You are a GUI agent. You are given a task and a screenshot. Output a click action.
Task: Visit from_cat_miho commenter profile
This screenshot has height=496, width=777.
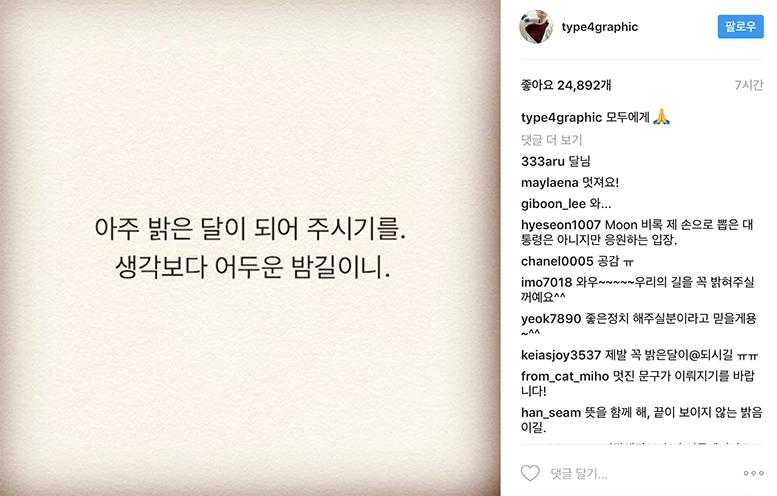pyautogui.click(x=564, y=376)
